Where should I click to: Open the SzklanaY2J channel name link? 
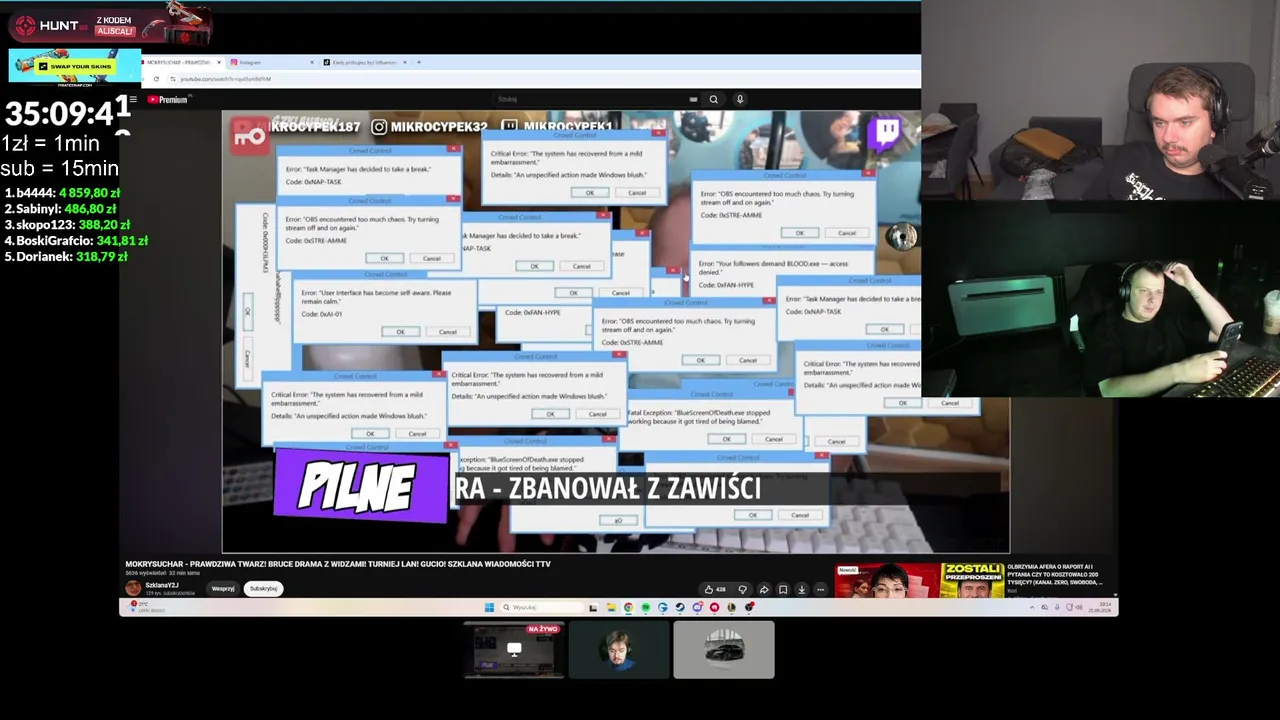click(x=162, y=585)
